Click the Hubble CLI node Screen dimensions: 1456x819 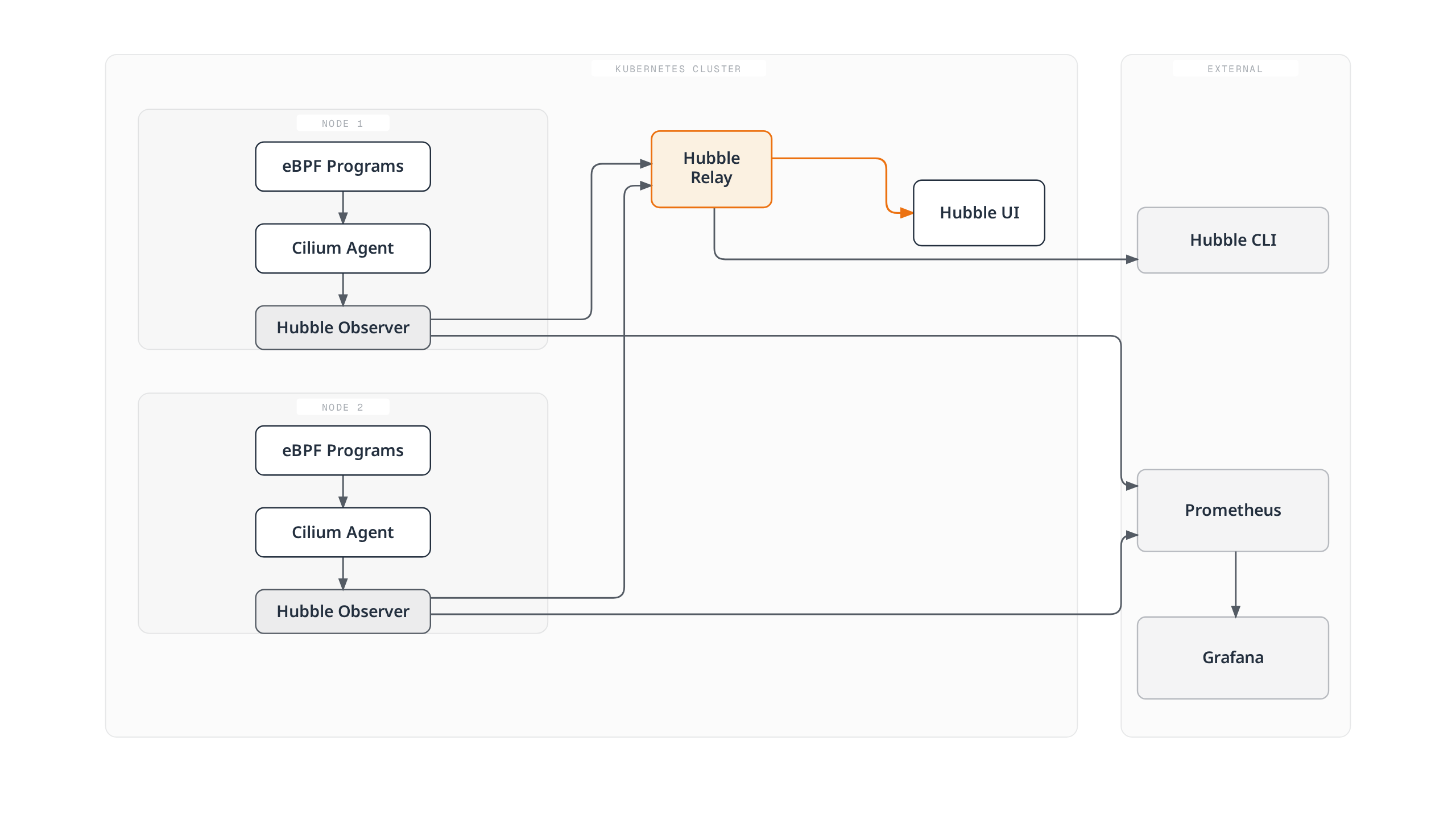(x=1233, y=240)
